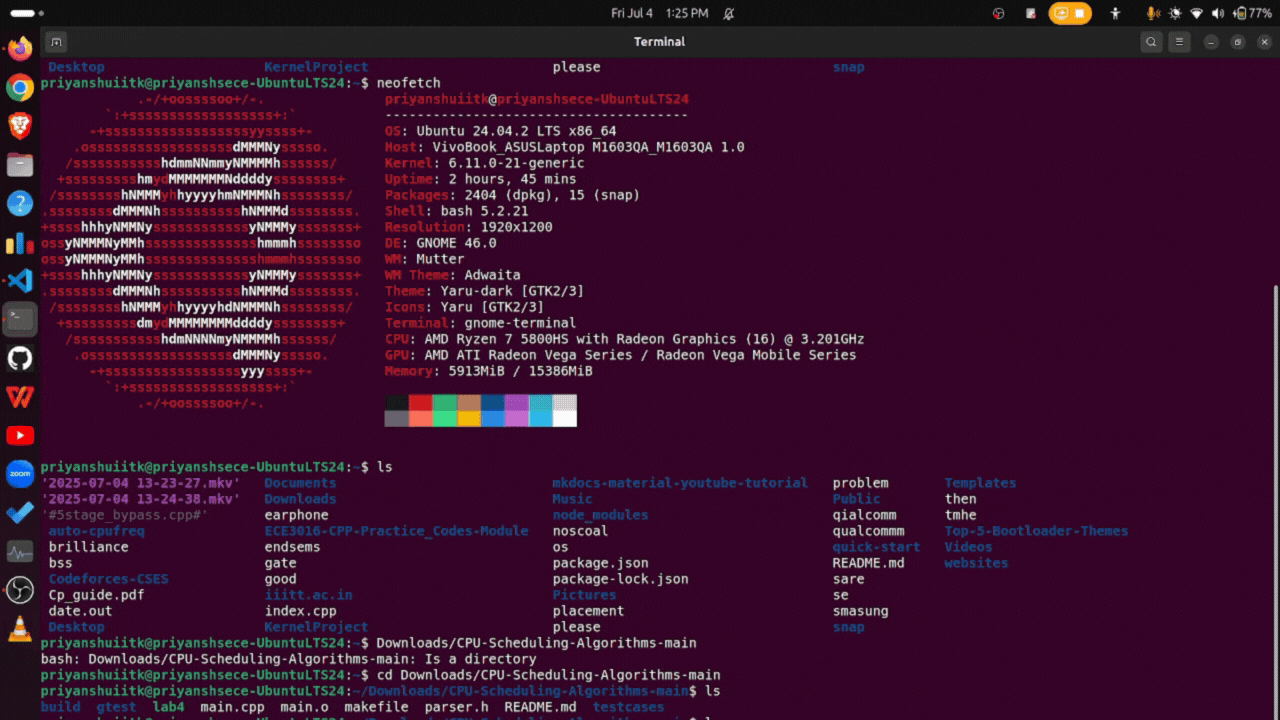Click the white swatch in neofetch palette
Viewport: 1280px width, 720px height.
(x=565, y=418)
